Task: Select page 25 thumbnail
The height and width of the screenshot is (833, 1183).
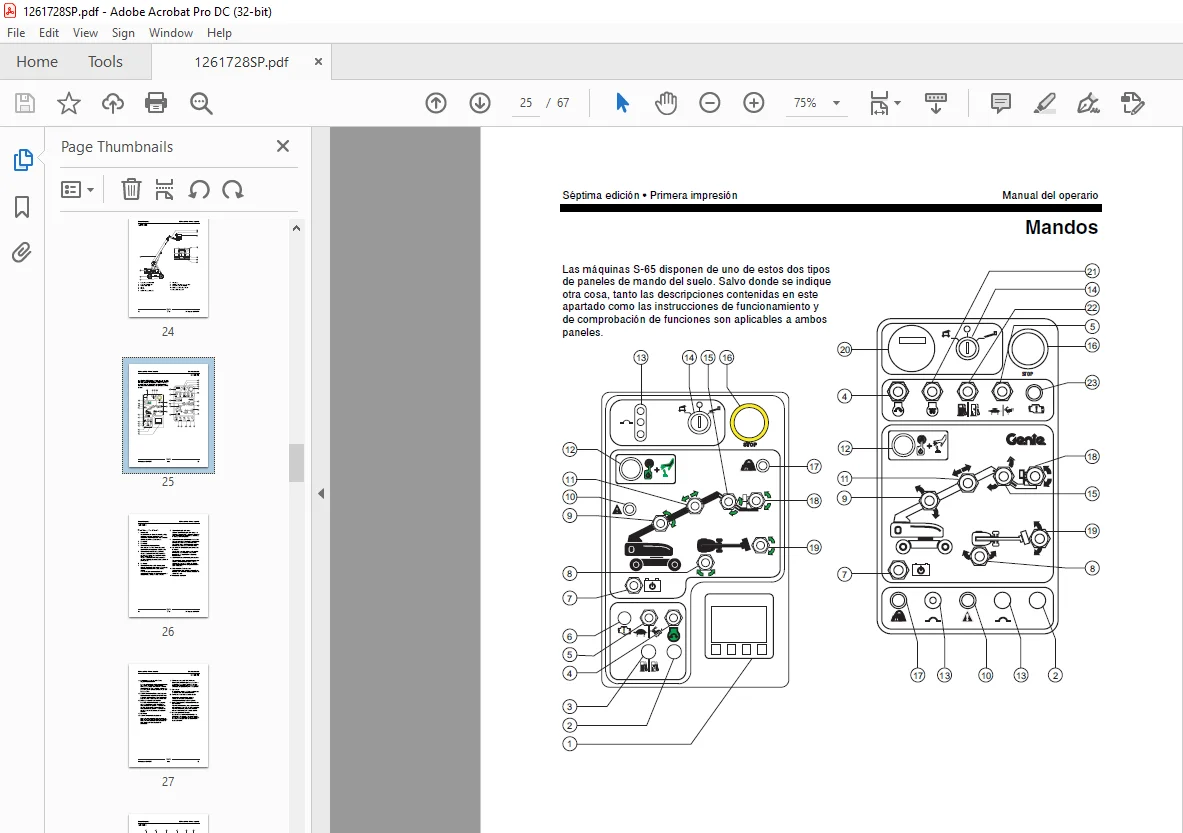Action: coord(168,416)
